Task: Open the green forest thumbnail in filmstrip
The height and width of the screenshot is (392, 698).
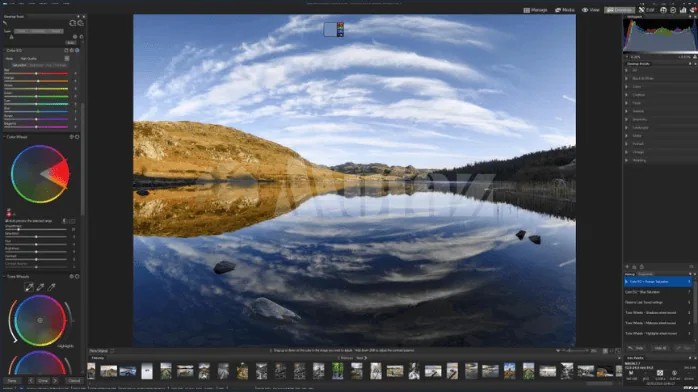Action: coord(338,371)
